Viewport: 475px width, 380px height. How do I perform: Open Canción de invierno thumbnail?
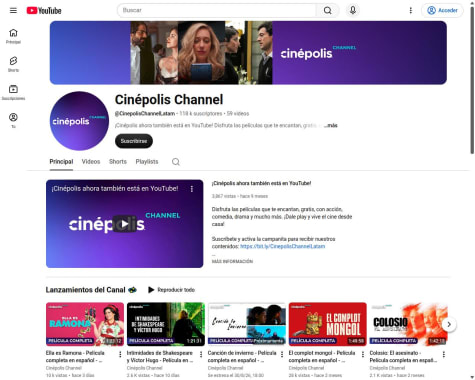click(247, 324)
